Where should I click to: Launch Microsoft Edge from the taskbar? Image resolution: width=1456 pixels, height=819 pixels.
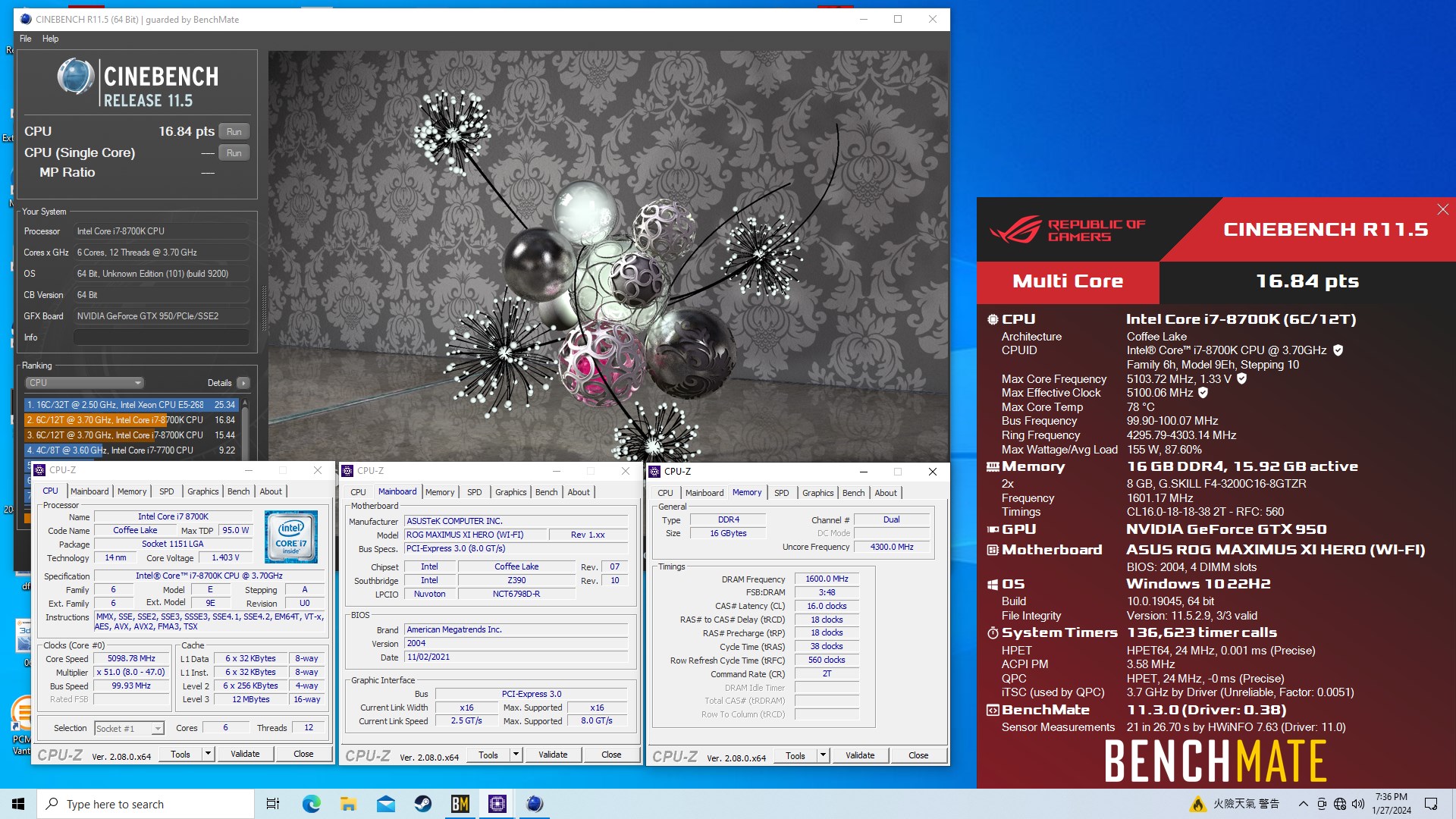[311, 804]
